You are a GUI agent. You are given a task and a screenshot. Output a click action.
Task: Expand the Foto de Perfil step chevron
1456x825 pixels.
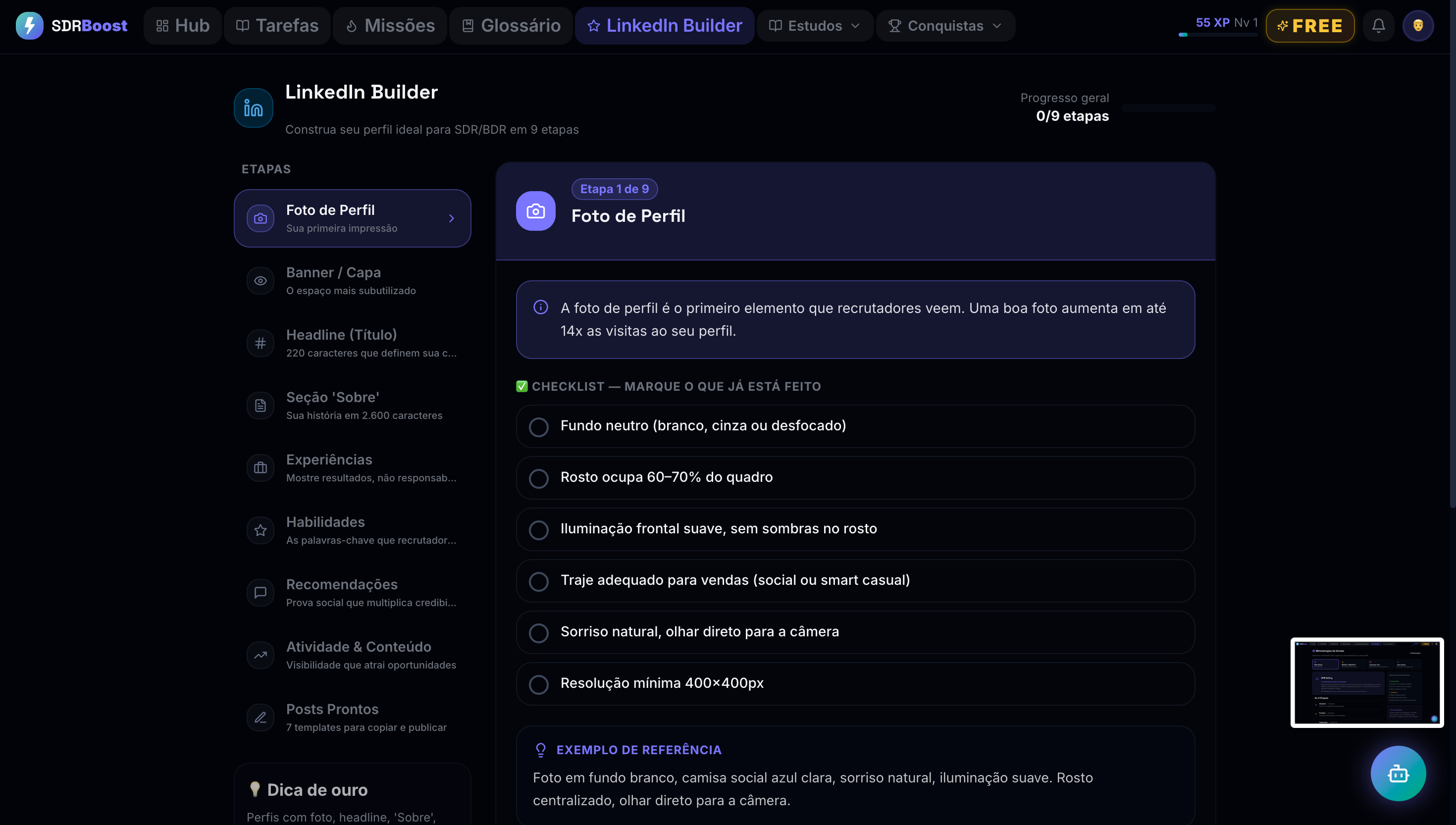452,218
